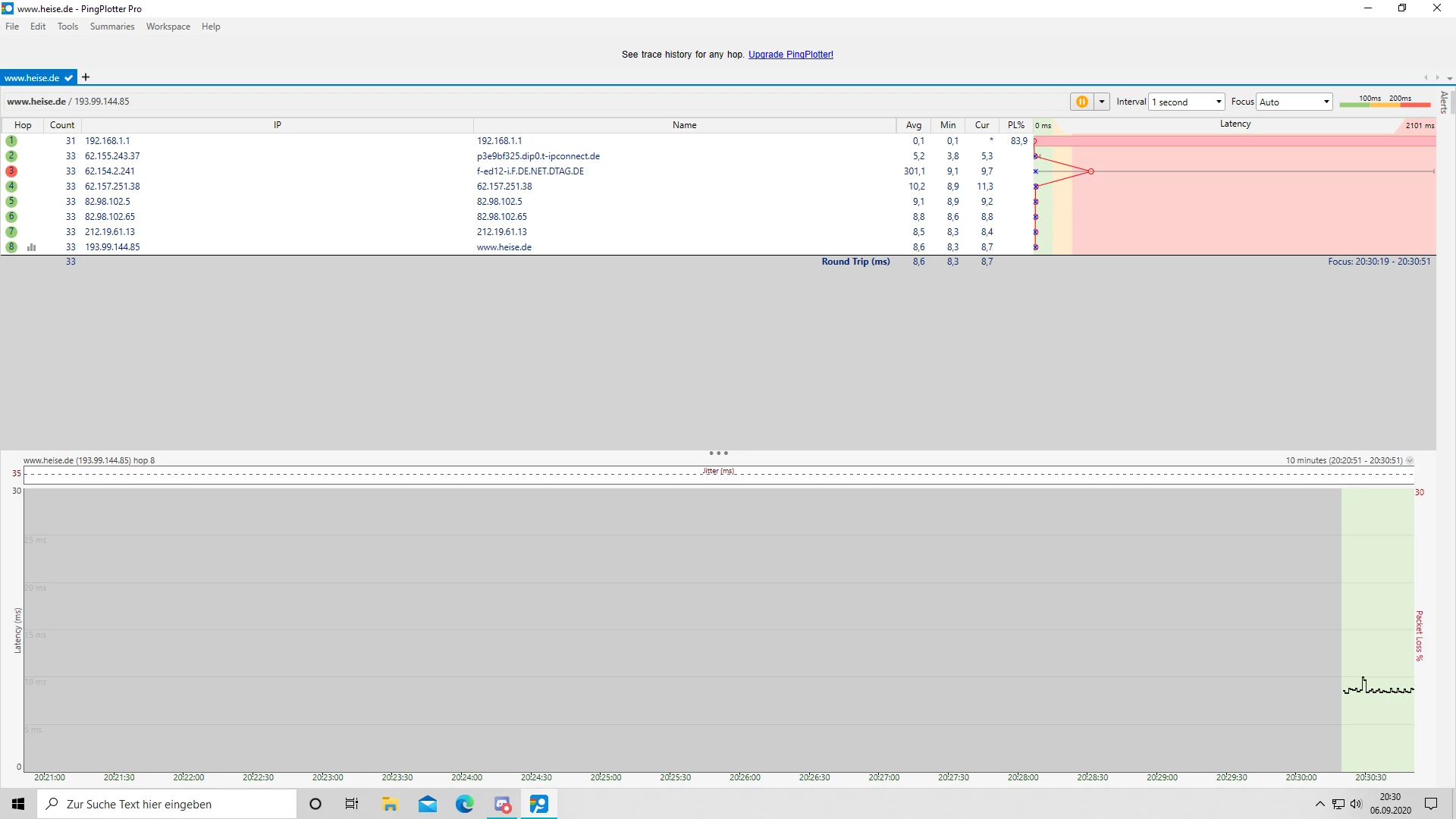Open the Interval 1 second dropdown
This screenshot has height=819, width=1456.
pos(1187,102)
